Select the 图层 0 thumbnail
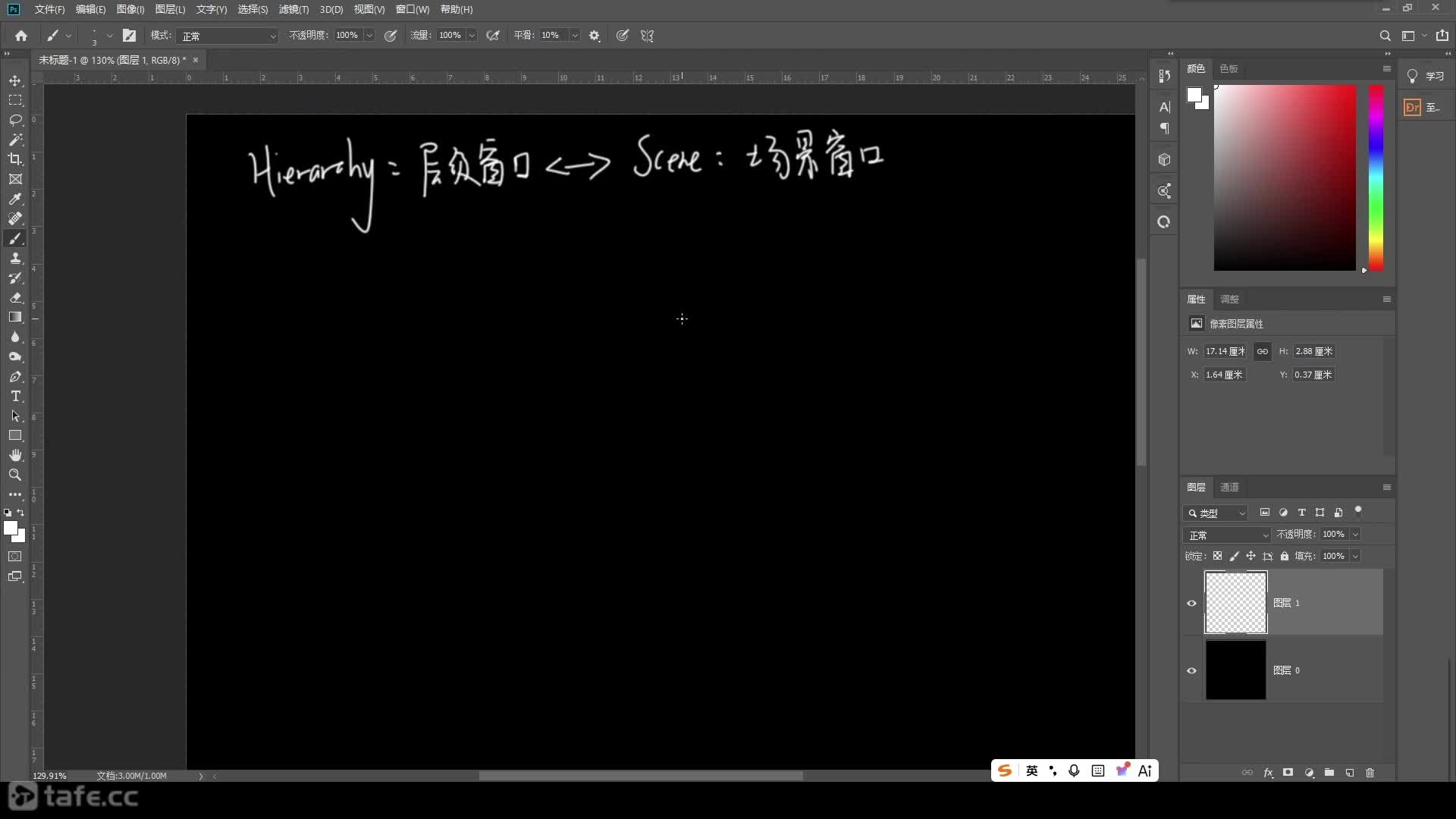This screenshot has height=819, width=1456. tap(1235, 670)
